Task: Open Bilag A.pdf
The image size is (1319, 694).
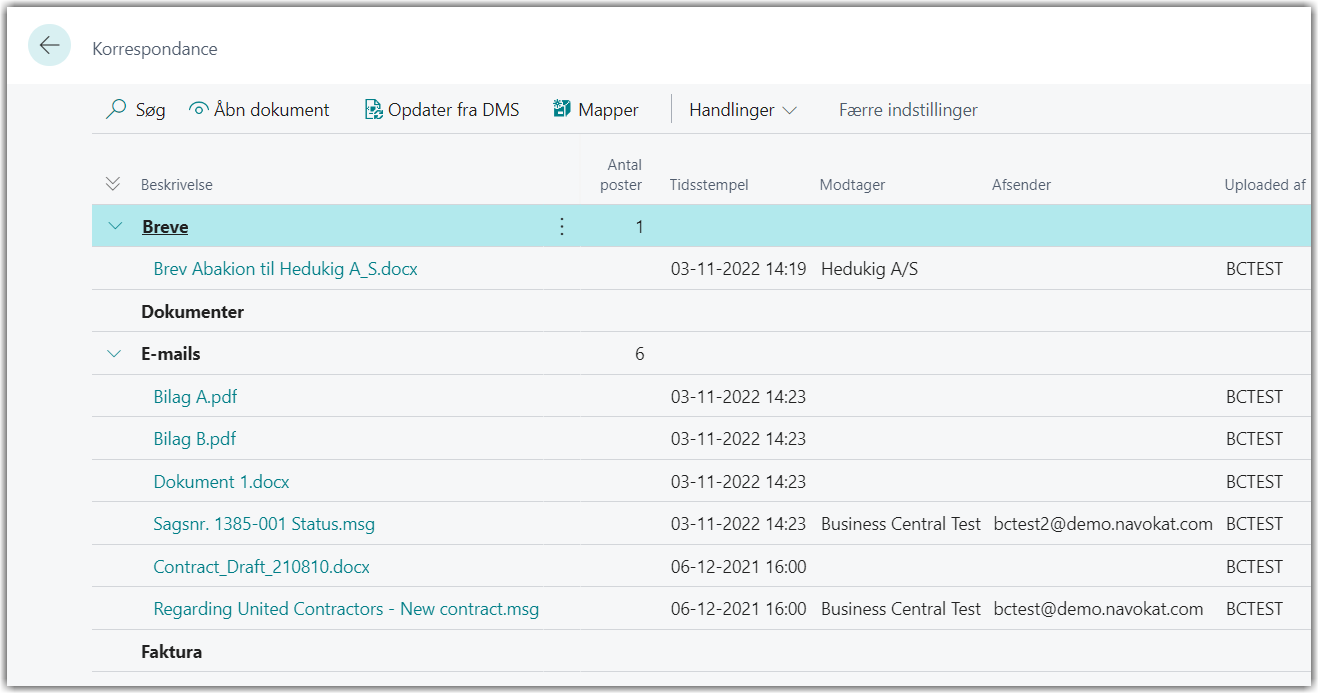Action: pyautogui.click(x=195, y=397)
